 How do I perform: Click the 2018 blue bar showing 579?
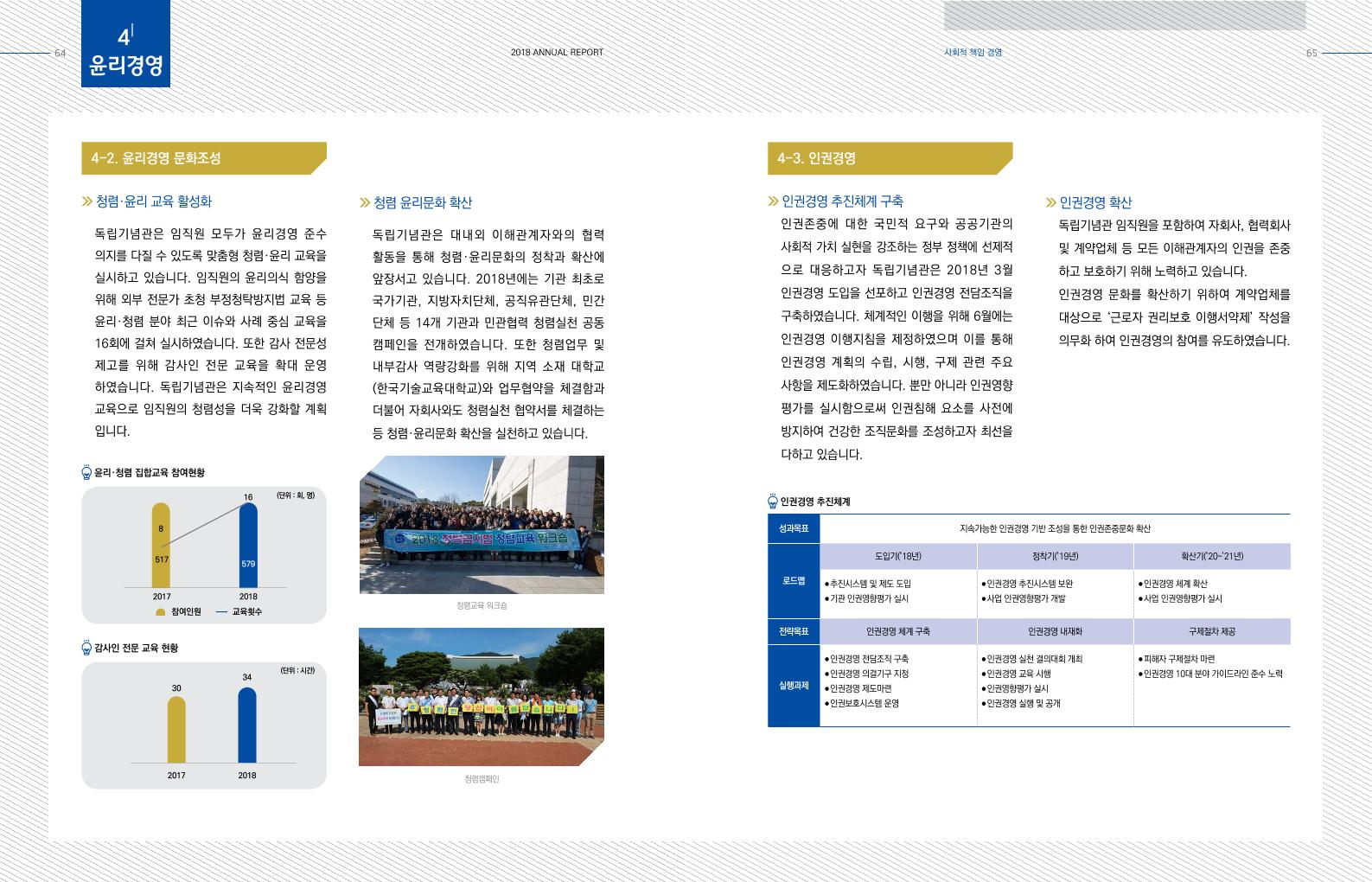[x=248, y=546]
